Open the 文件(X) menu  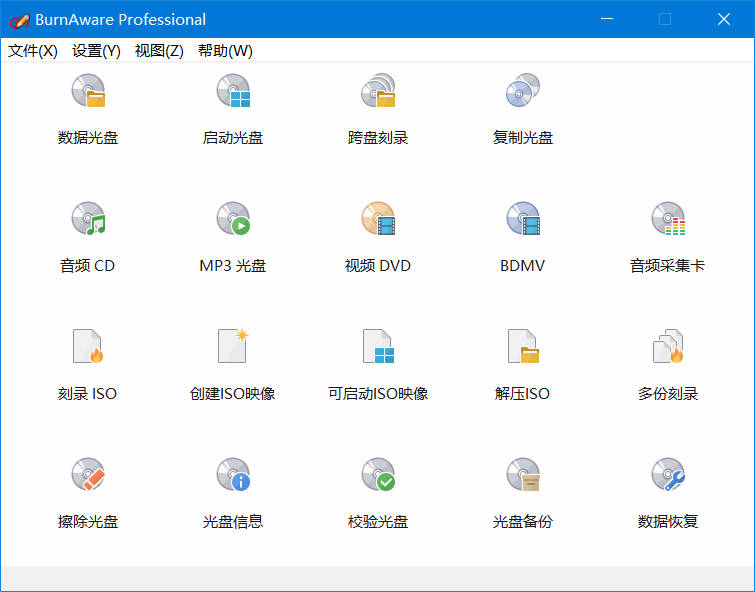(33, 51)
